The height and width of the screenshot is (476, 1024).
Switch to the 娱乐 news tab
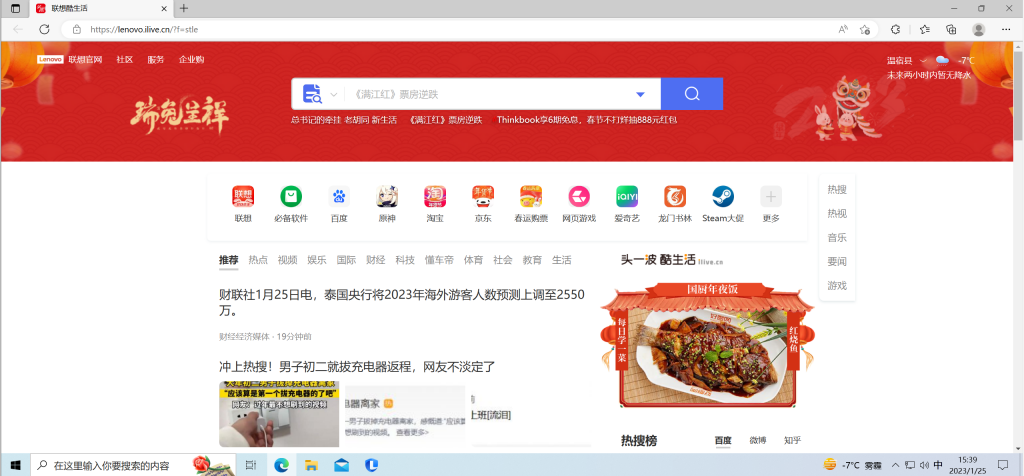pyautogui.click(x=317, y=260)
